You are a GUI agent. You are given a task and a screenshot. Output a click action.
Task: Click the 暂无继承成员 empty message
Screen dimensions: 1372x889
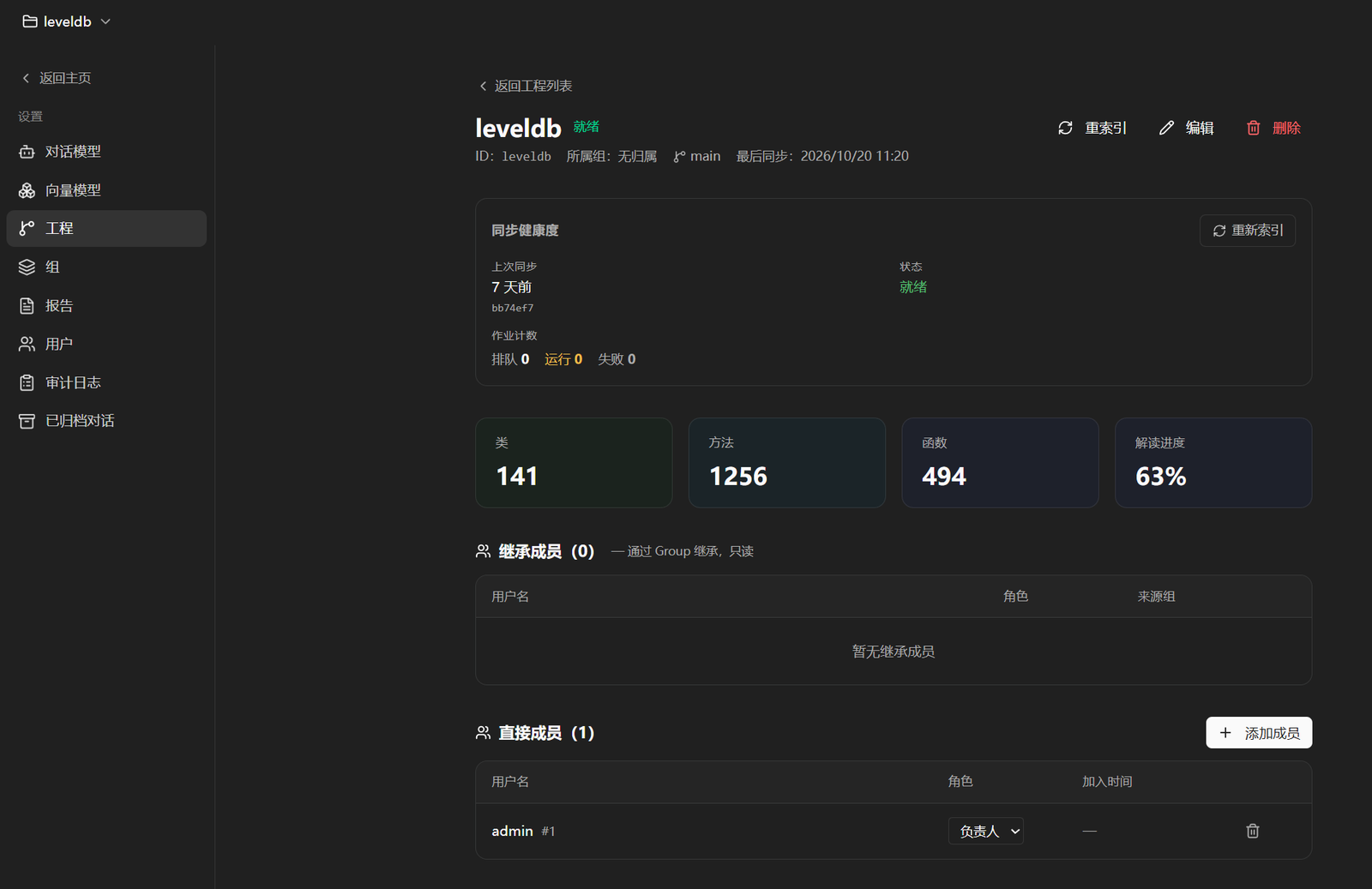pyautogui.click(x=894, y=652)
